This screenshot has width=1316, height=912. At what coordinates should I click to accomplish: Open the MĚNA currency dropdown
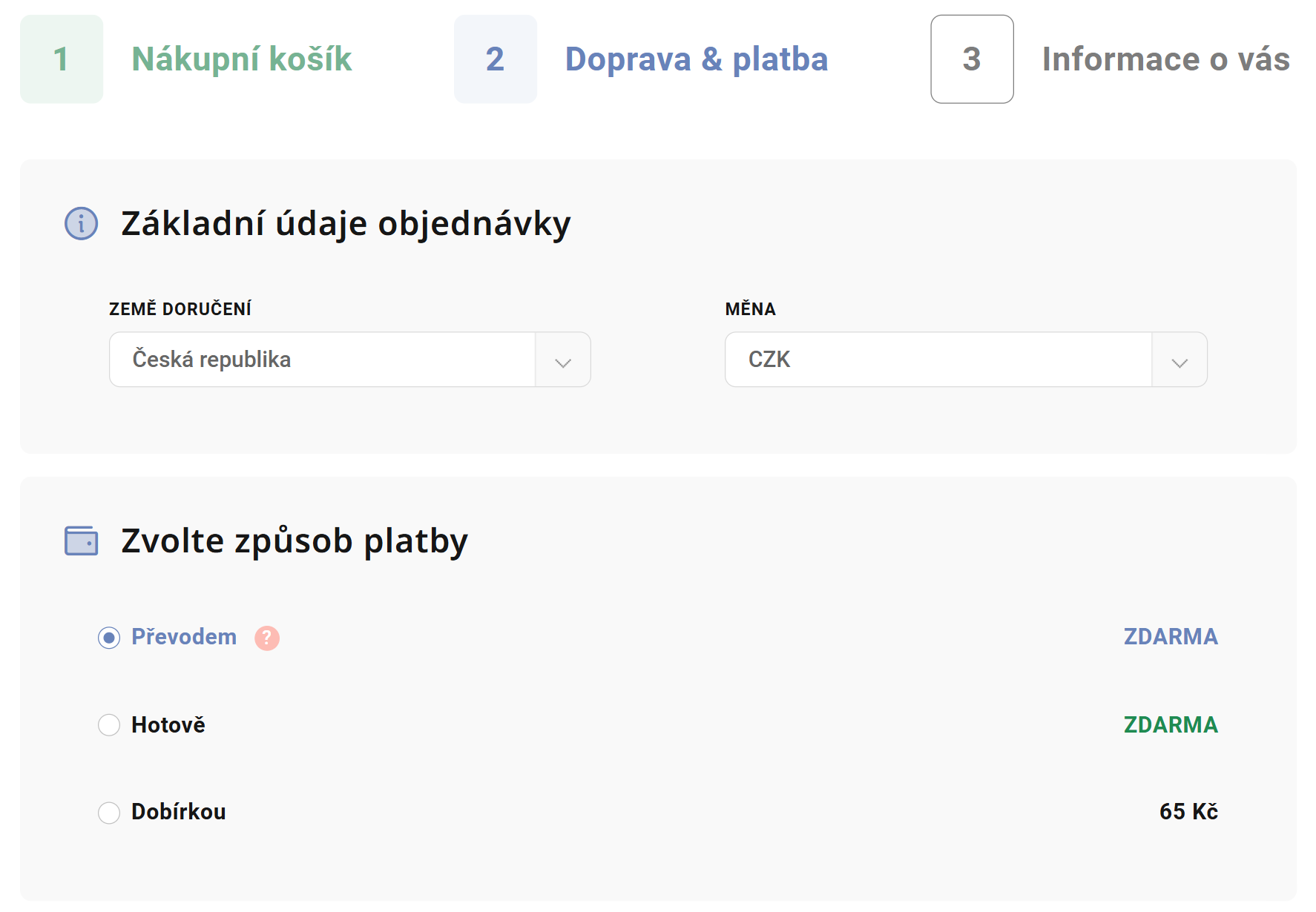[938, 360]
